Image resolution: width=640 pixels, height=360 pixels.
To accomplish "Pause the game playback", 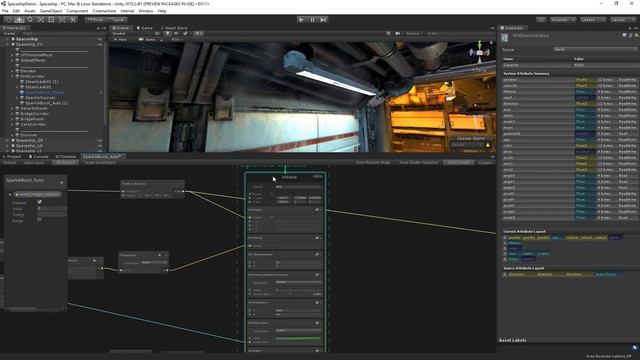I will point(313,20).
